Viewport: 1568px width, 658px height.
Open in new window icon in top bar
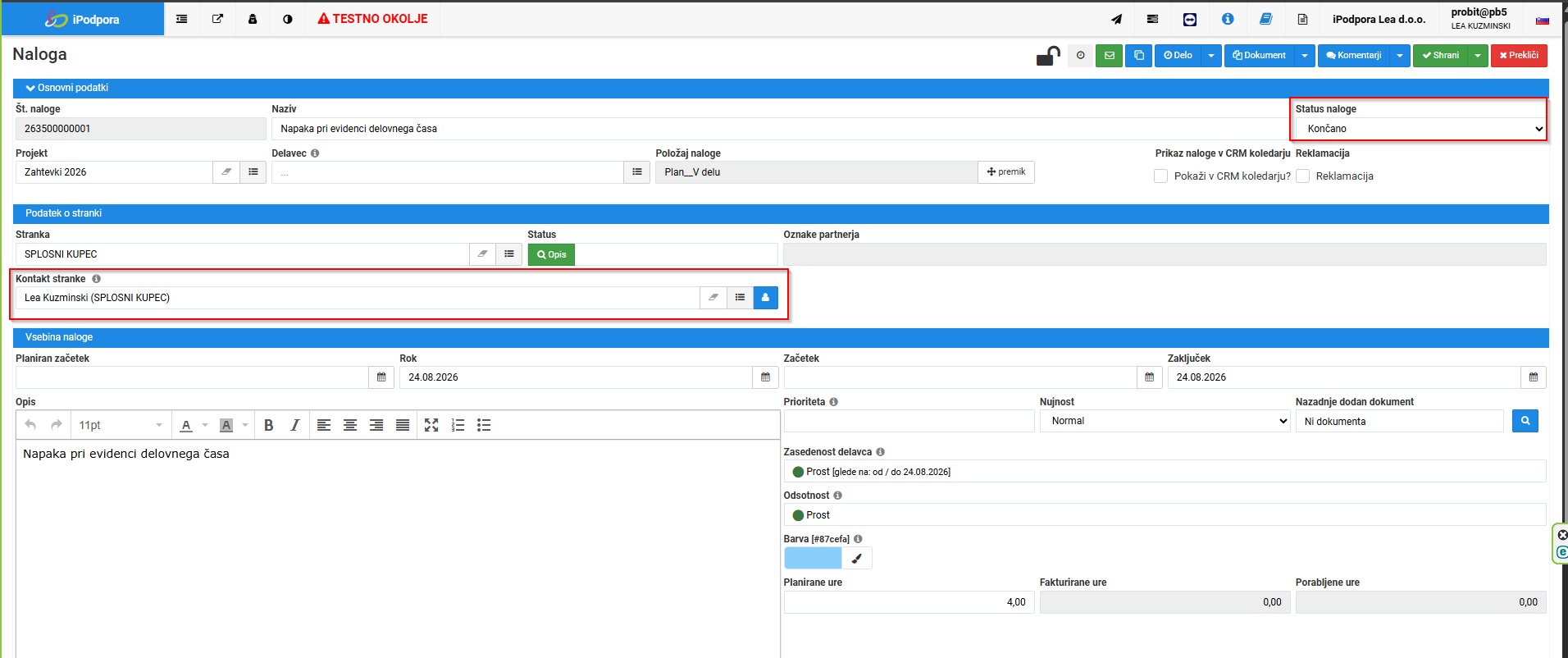pyautogui.click(x=217, y=19)
